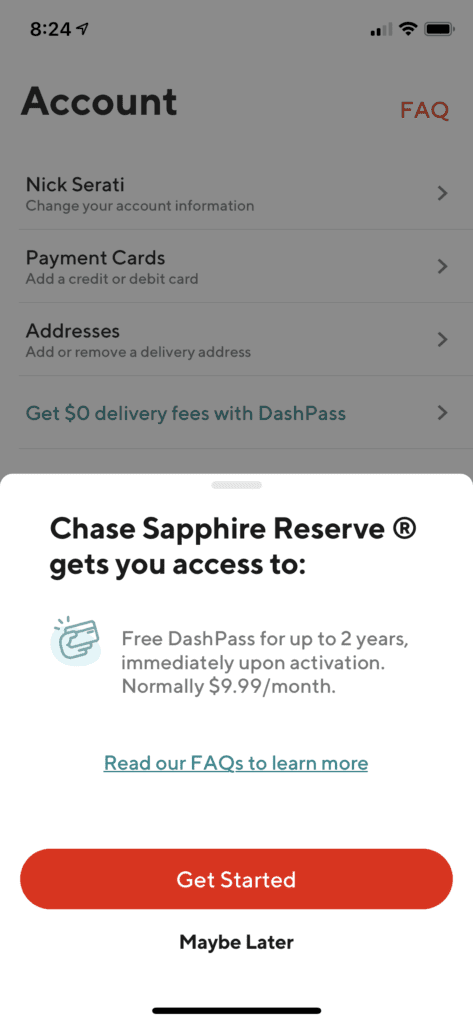Tap the battery icon in status bar
473x1024 pixels.
[x=439, y=29]
